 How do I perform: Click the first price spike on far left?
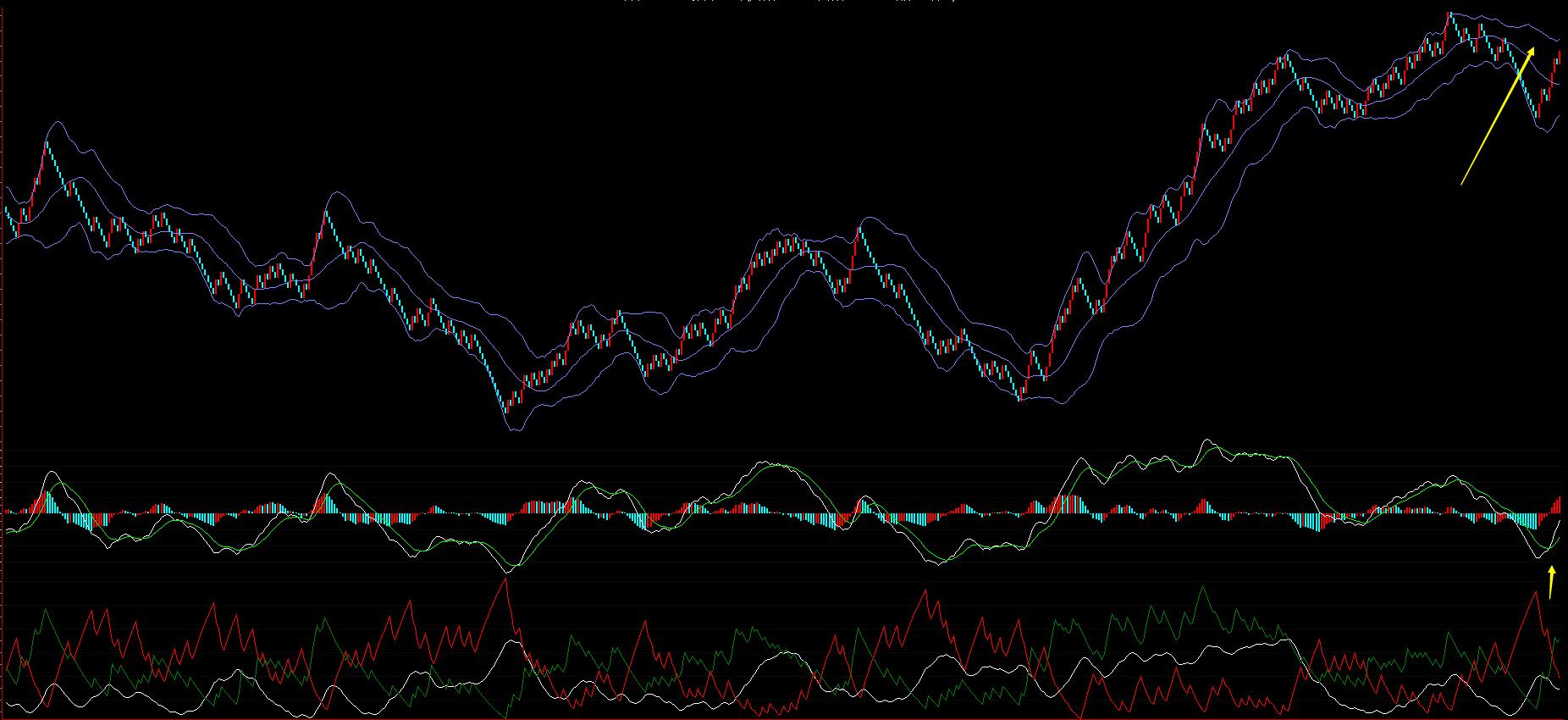(45, 144)
